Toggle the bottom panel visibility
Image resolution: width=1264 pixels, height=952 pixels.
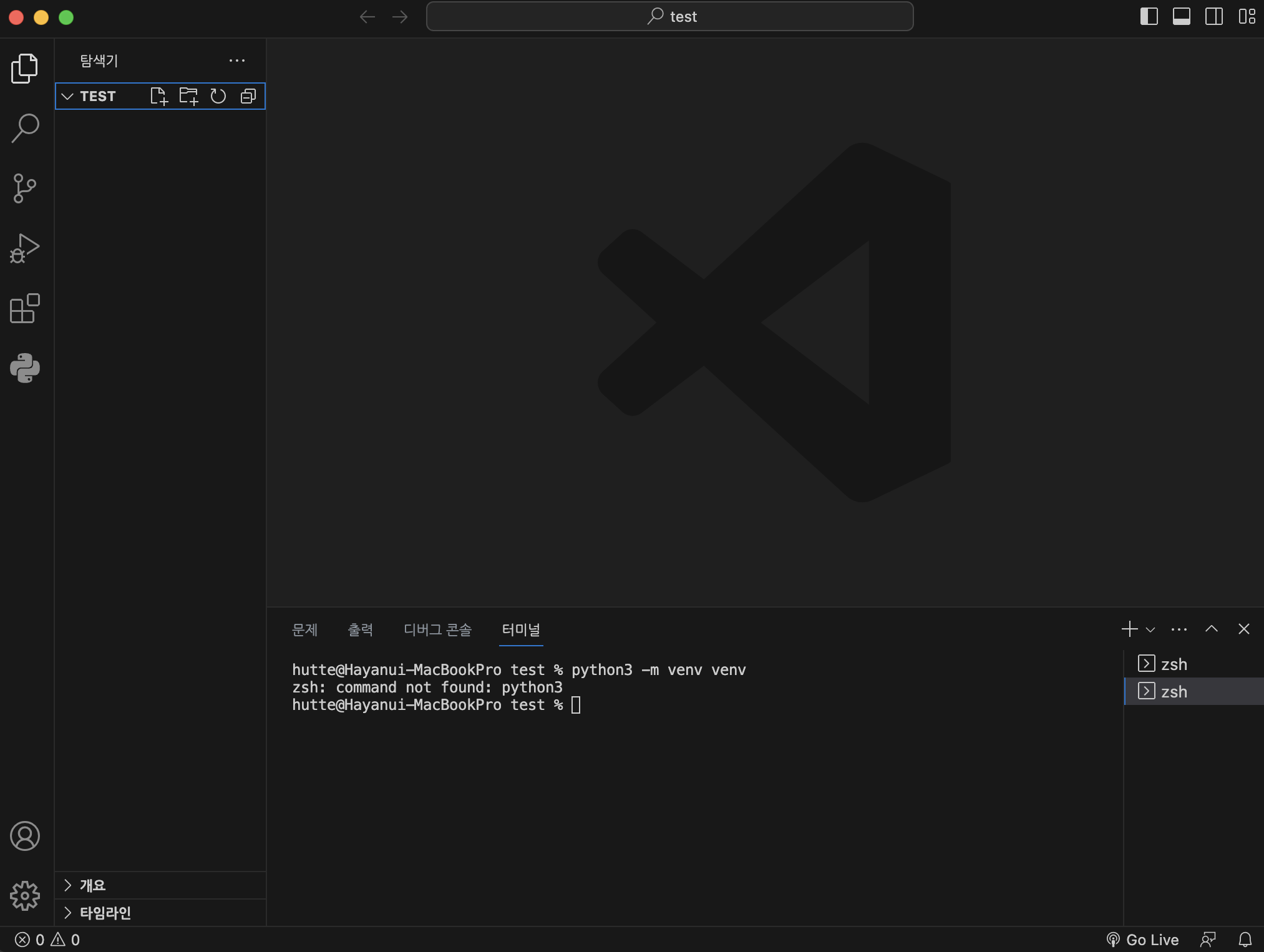point(1182,17)
